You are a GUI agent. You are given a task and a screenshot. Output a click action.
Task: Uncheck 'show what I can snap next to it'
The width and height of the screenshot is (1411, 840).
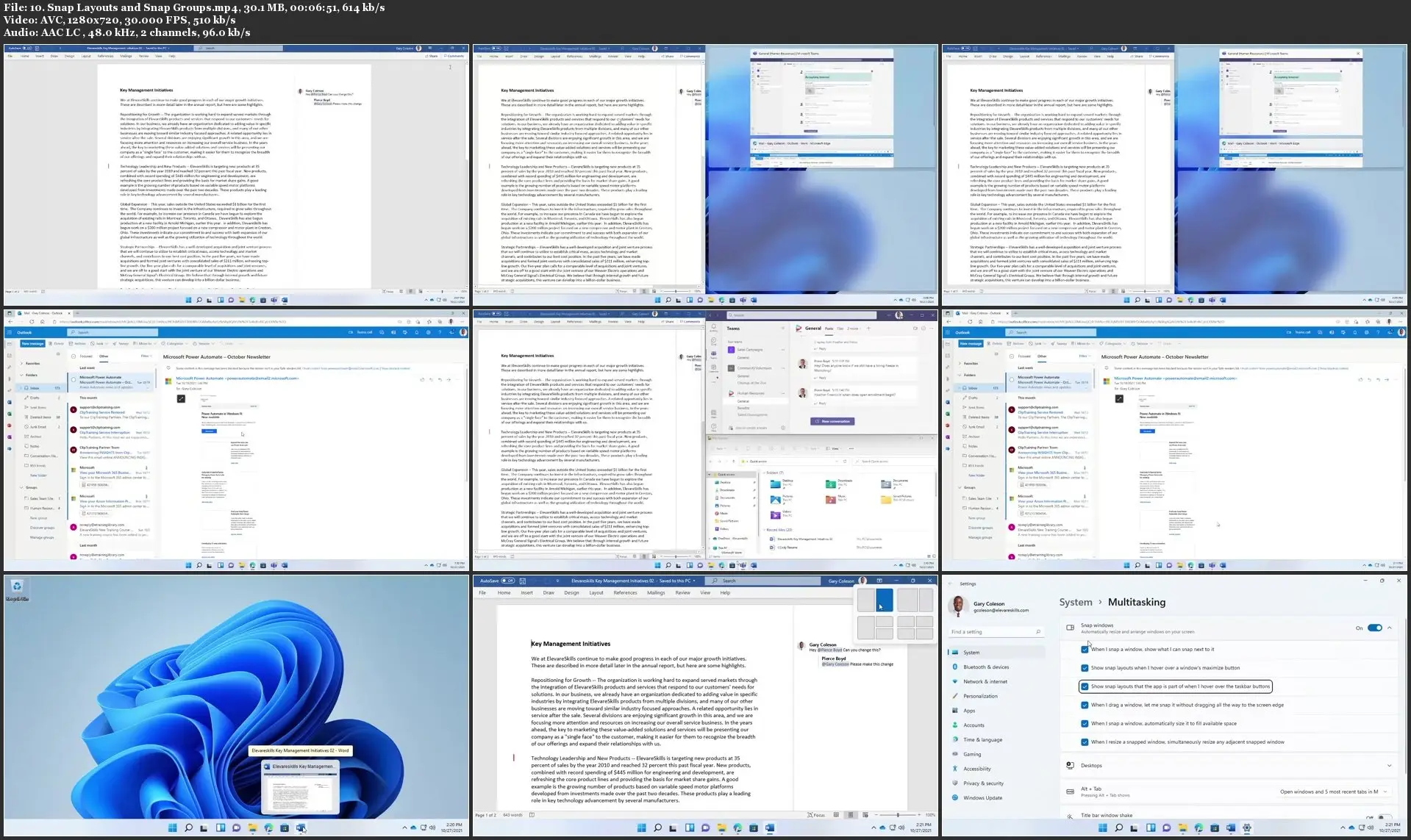1085,650
